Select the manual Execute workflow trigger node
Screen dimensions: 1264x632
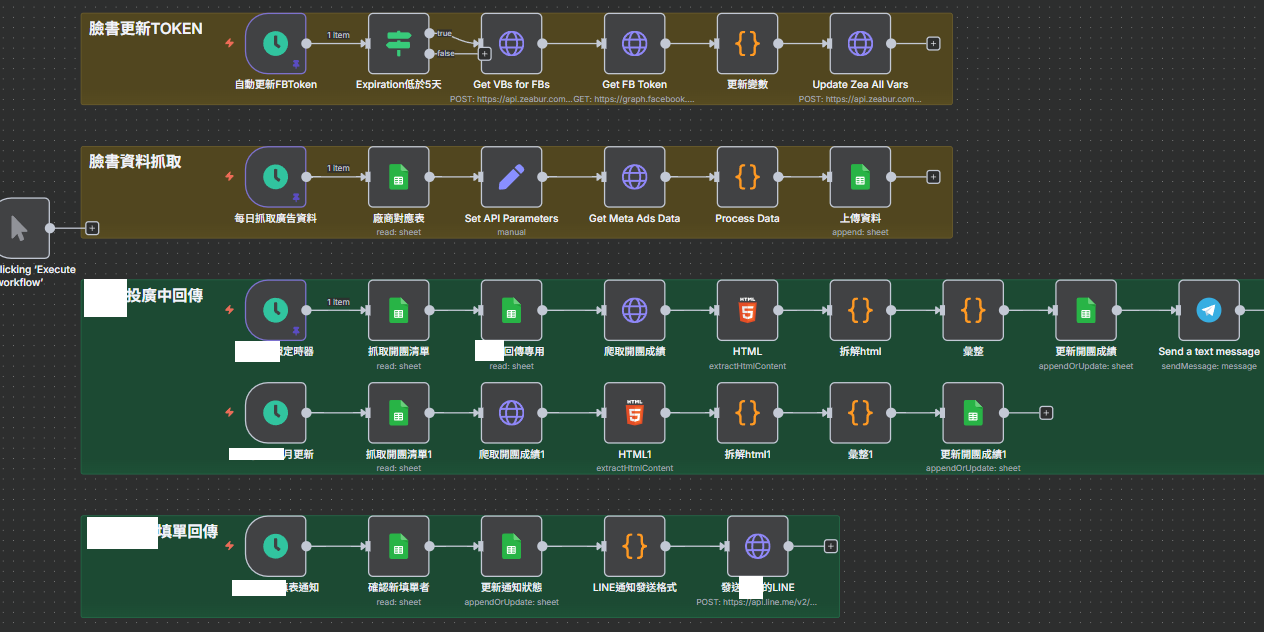tap(19, 228)
